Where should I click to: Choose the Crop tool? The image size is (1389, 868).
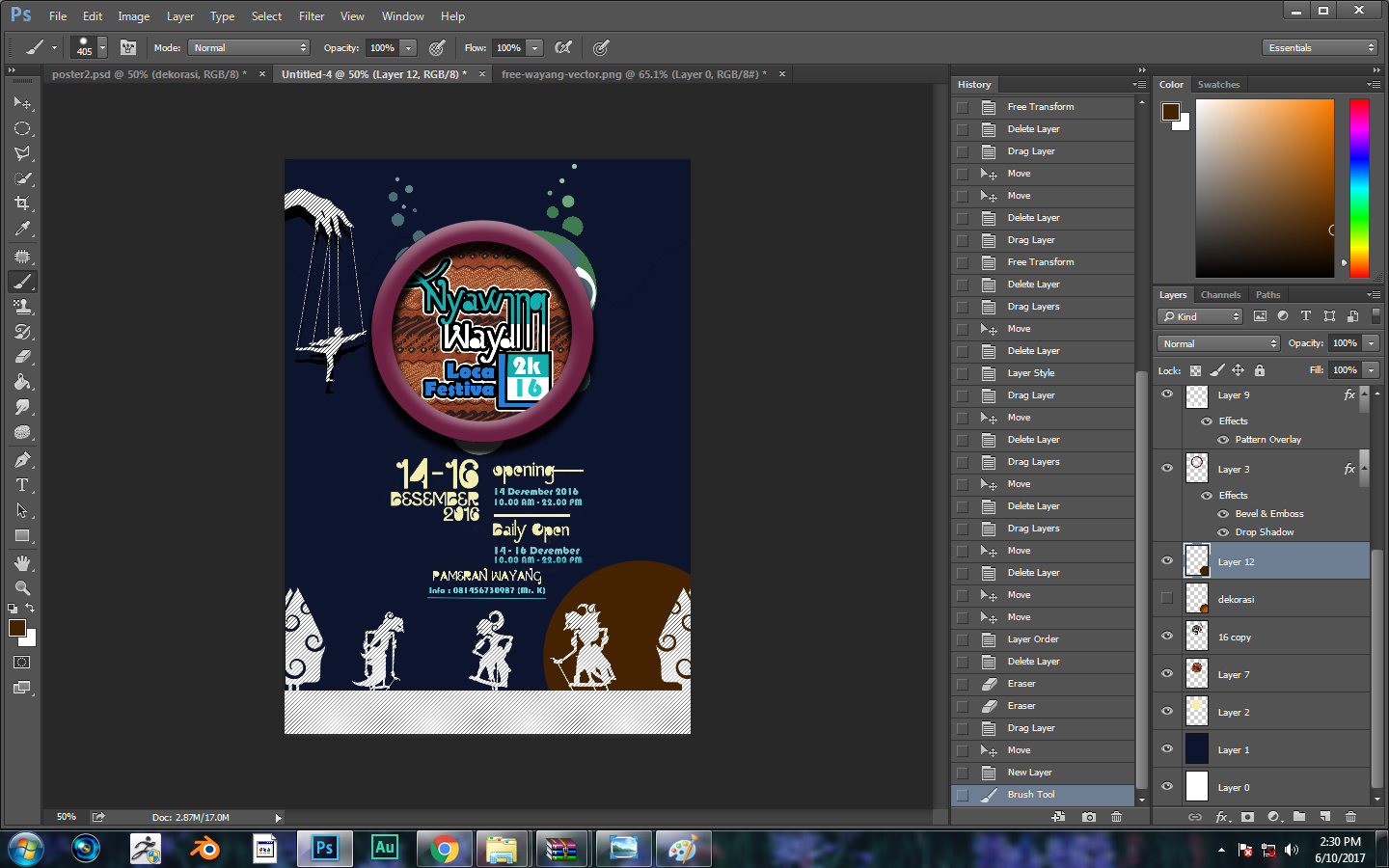point(23,203)
